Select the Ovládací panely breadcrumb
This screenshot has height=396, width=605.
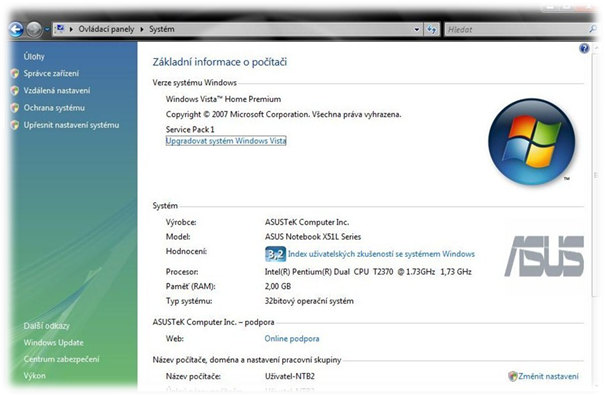[x=106, y=29]
